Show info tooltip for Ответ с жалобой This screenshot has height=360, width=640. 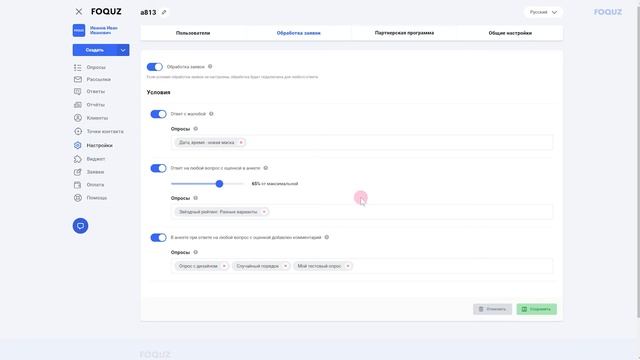(x=211, y=114)
